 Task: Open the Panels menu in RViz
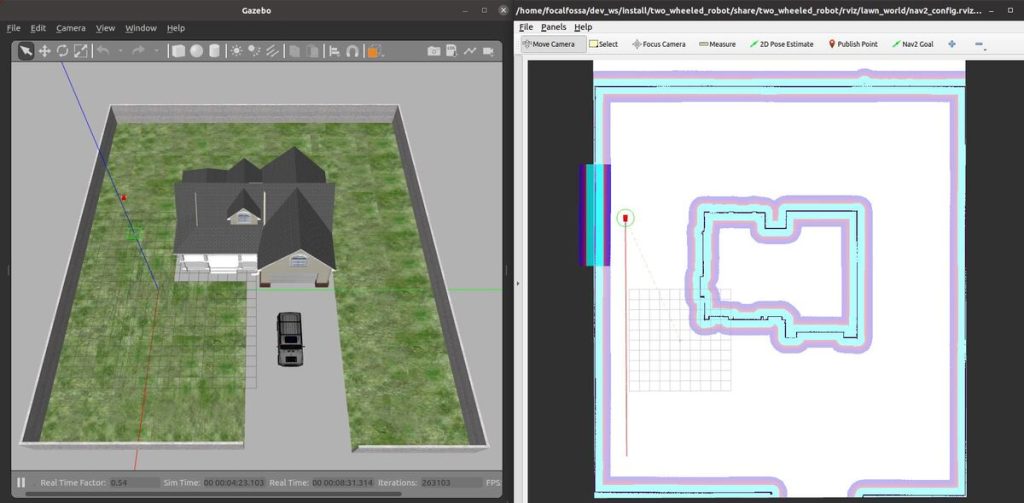coord(553,27)
